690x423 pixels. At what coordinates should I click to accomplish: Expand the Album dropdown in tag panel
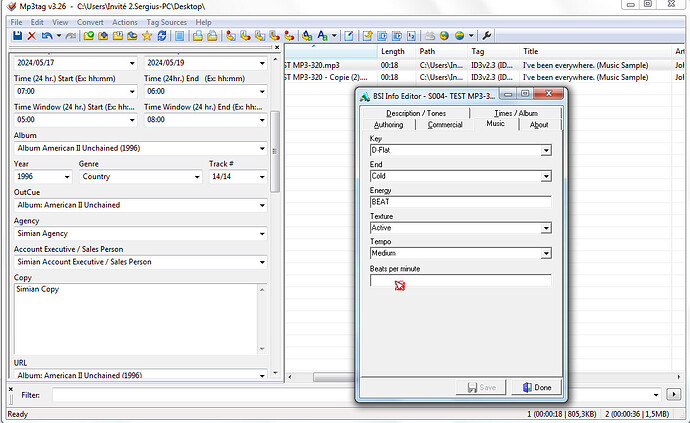[x=262, y=148]
